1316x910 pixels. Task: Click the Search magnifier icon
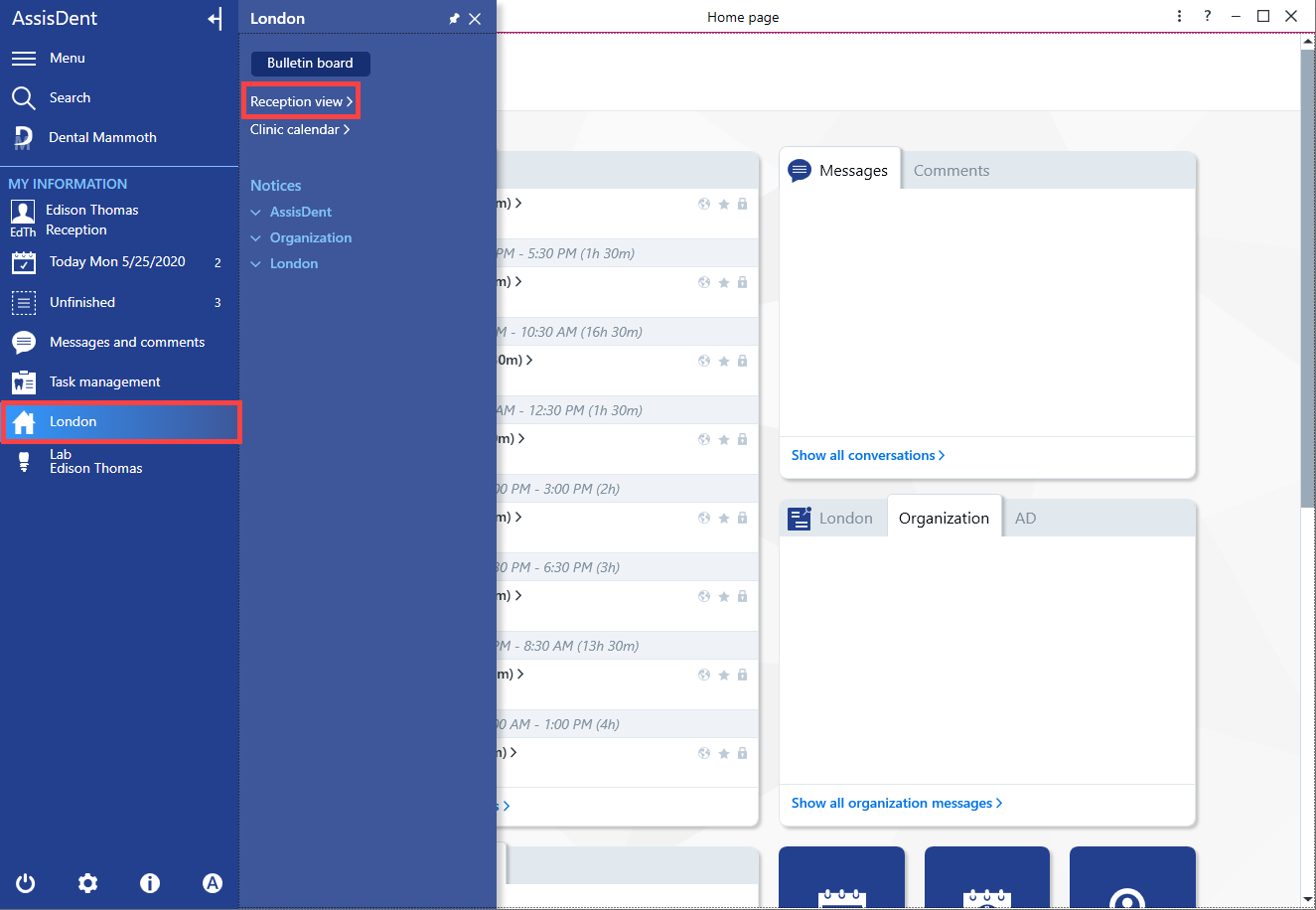[24, 97]
